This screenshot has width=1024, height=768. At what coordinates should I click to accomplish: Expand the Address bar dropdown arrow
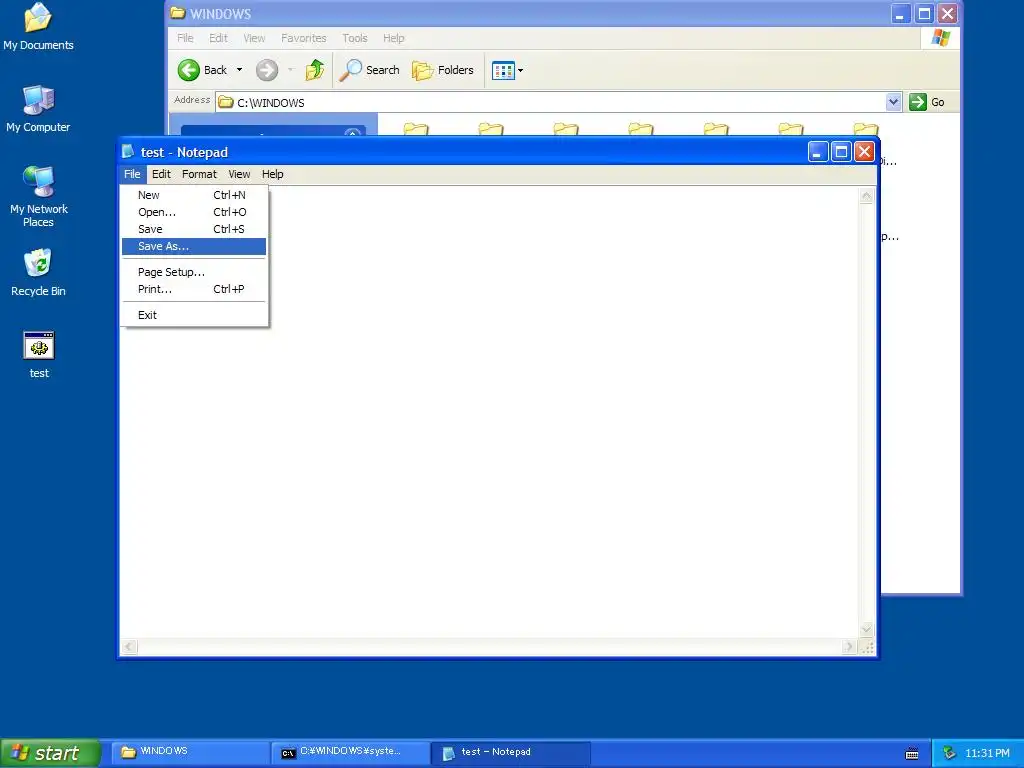[893, 102]
